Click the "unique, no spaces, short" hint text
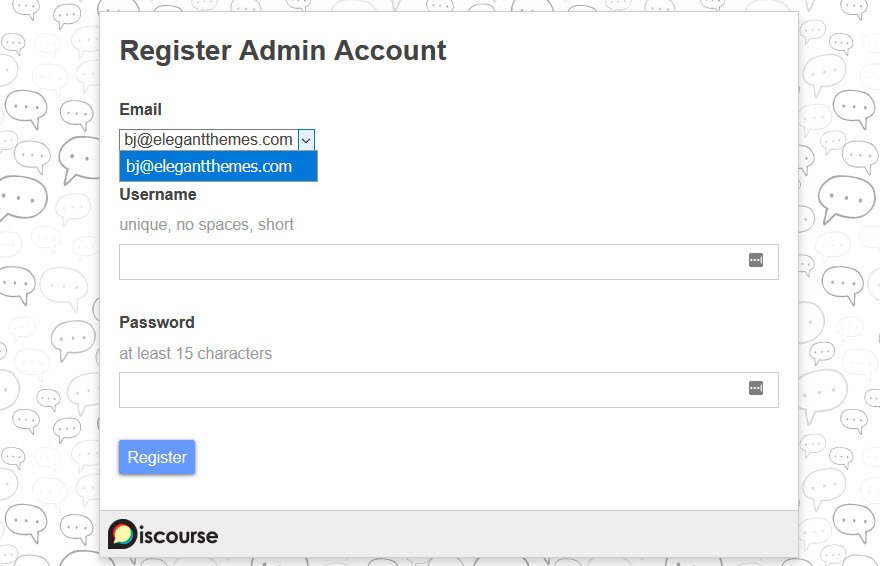The width and height of the screenshot is (880, 566). pos(207,225)
